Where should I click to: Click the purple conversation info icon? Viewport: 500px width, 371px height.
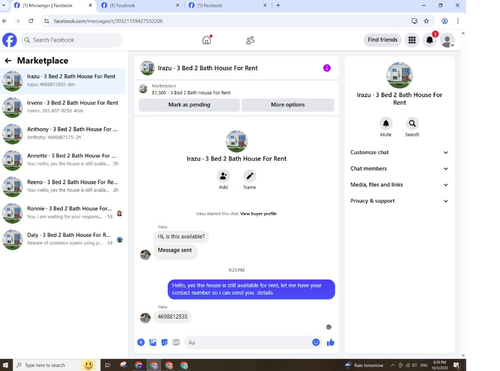tap(327, 68)
